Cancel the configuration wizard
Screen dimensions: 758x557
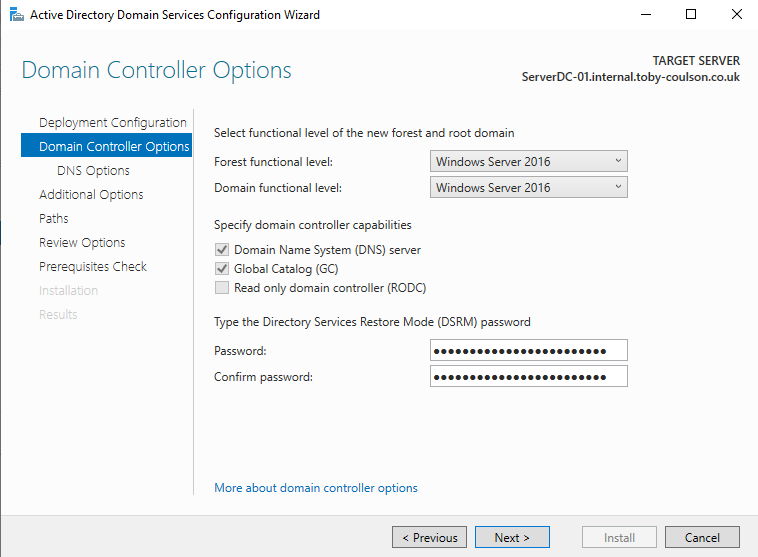click(x=702, y=537)
